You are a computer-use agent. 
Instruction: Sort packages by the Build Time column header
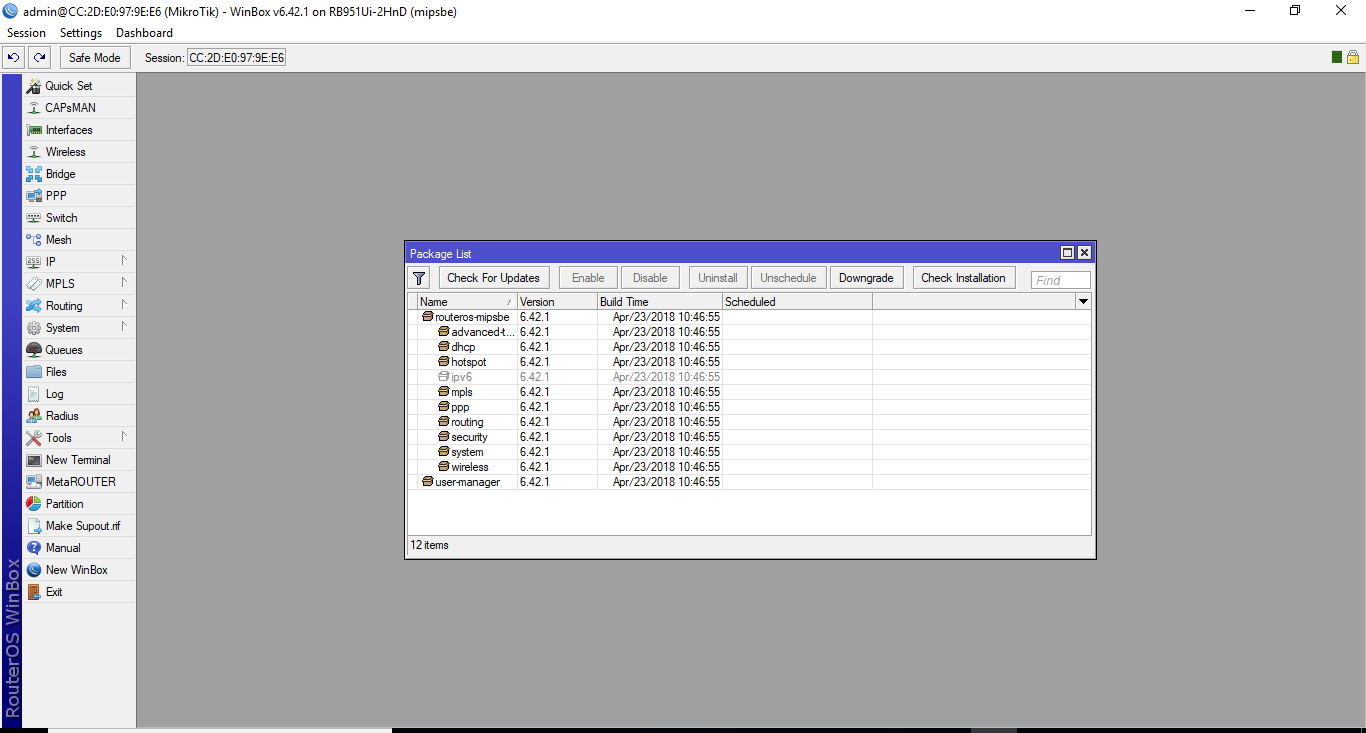coord(660,301)
